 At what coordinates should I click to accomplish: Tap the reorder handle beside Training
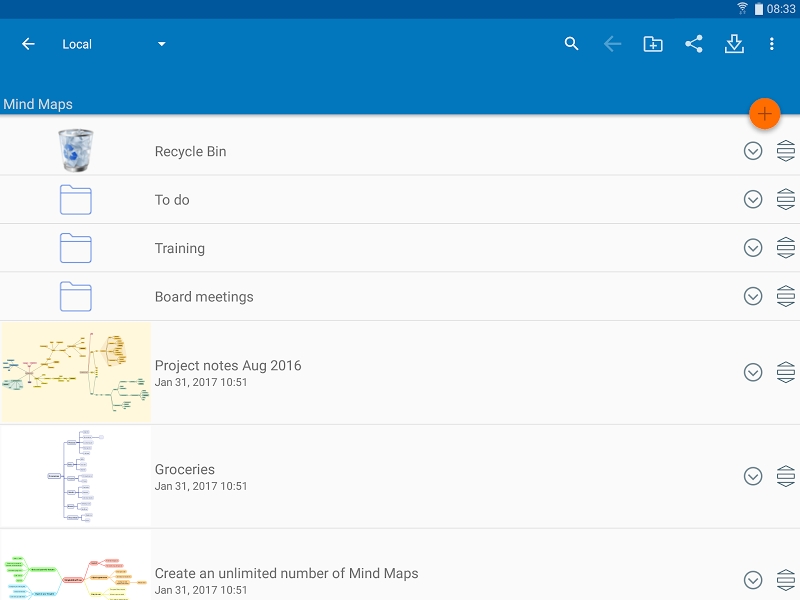785,247
